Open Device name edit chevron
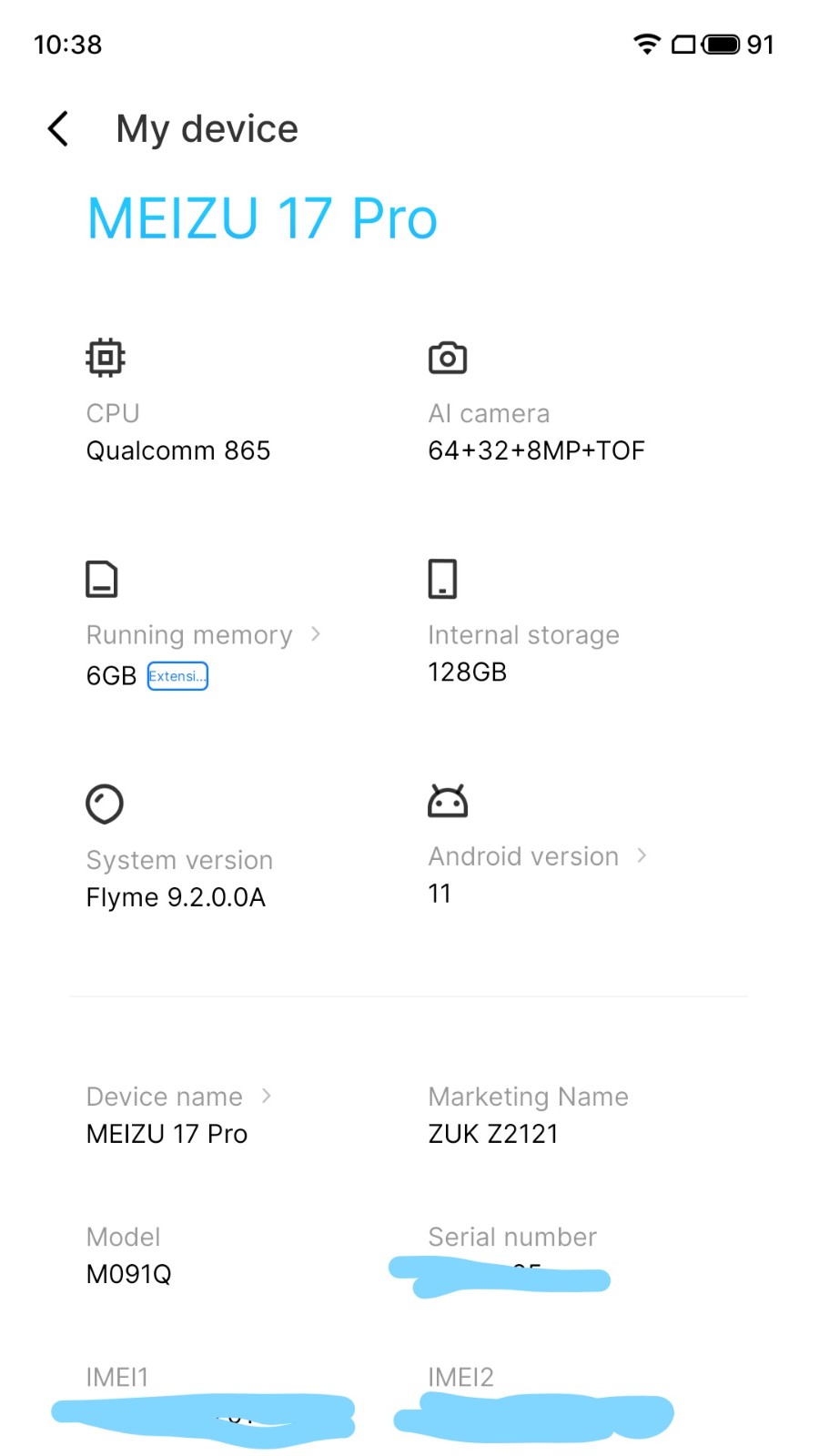This screenshot has width=819, height=1456. coord(266,1096)
